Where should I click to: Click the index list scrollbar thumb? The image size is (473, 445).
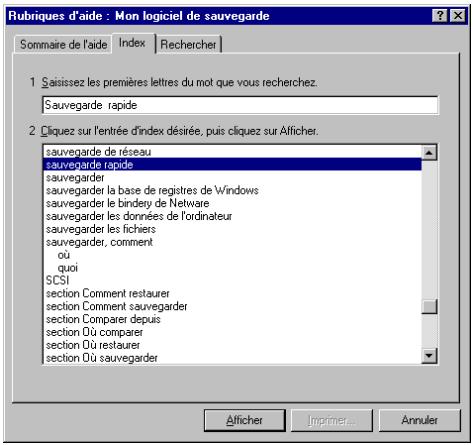click(x=429, y=307)
